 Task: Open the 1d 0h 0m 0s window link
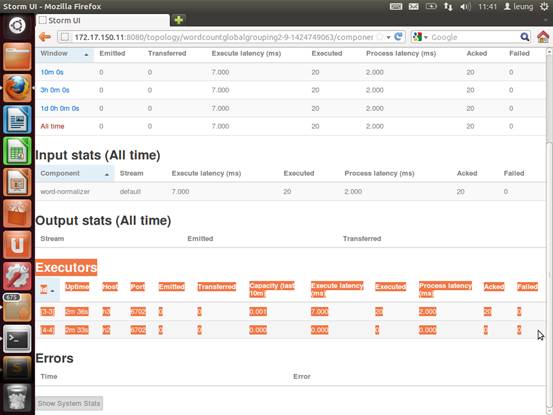click(x=60, y=108)
